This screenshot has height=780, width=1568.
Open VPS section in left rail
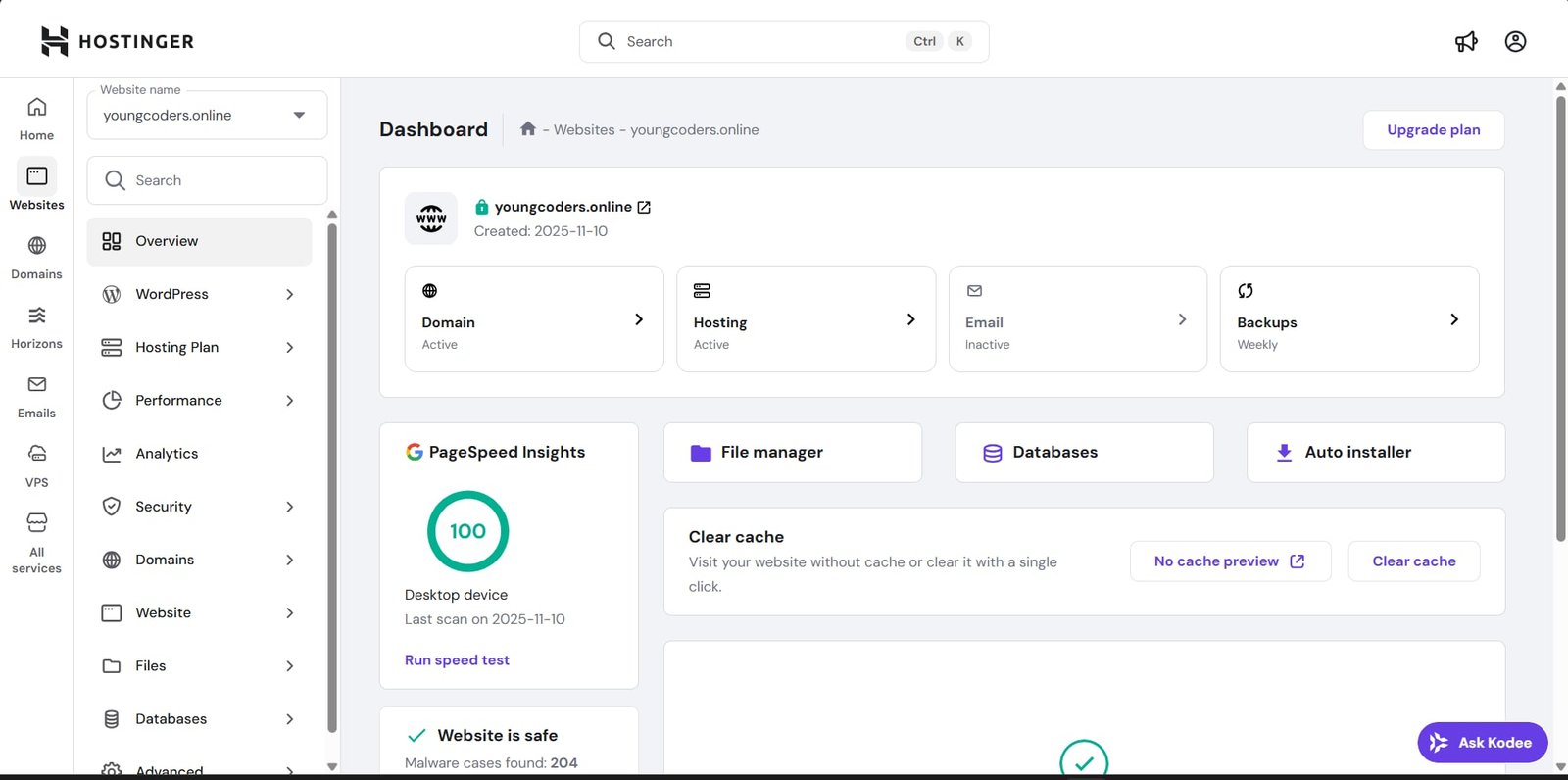pyautogui.click(x=36, y=465)
